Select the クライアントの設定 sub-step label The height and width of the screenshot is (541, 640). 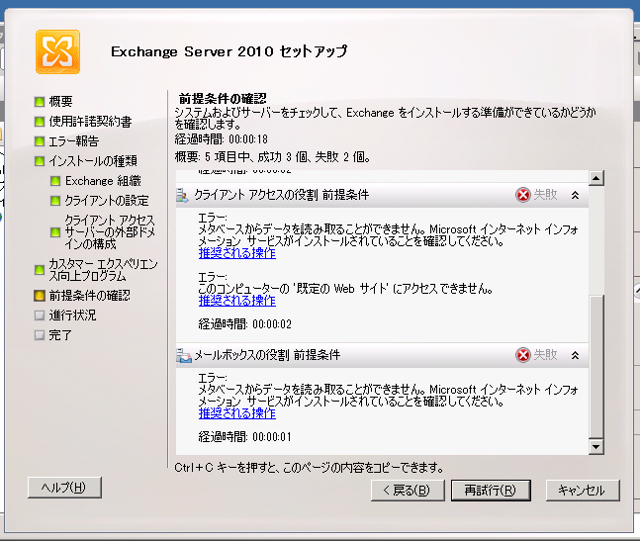[107, 200]
